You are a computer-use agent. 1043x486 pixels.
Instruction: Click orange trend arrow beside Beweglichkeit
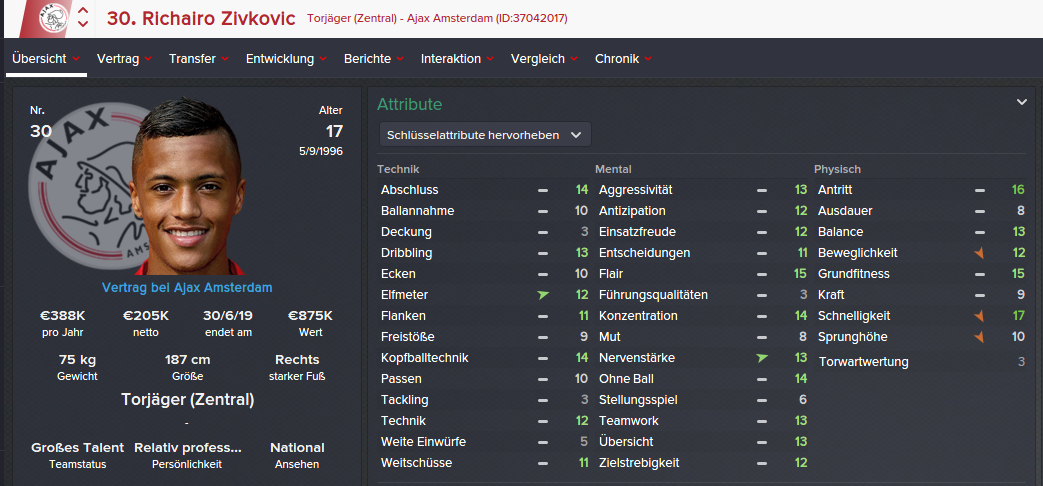pyautogui.click(x=979, y=253)
